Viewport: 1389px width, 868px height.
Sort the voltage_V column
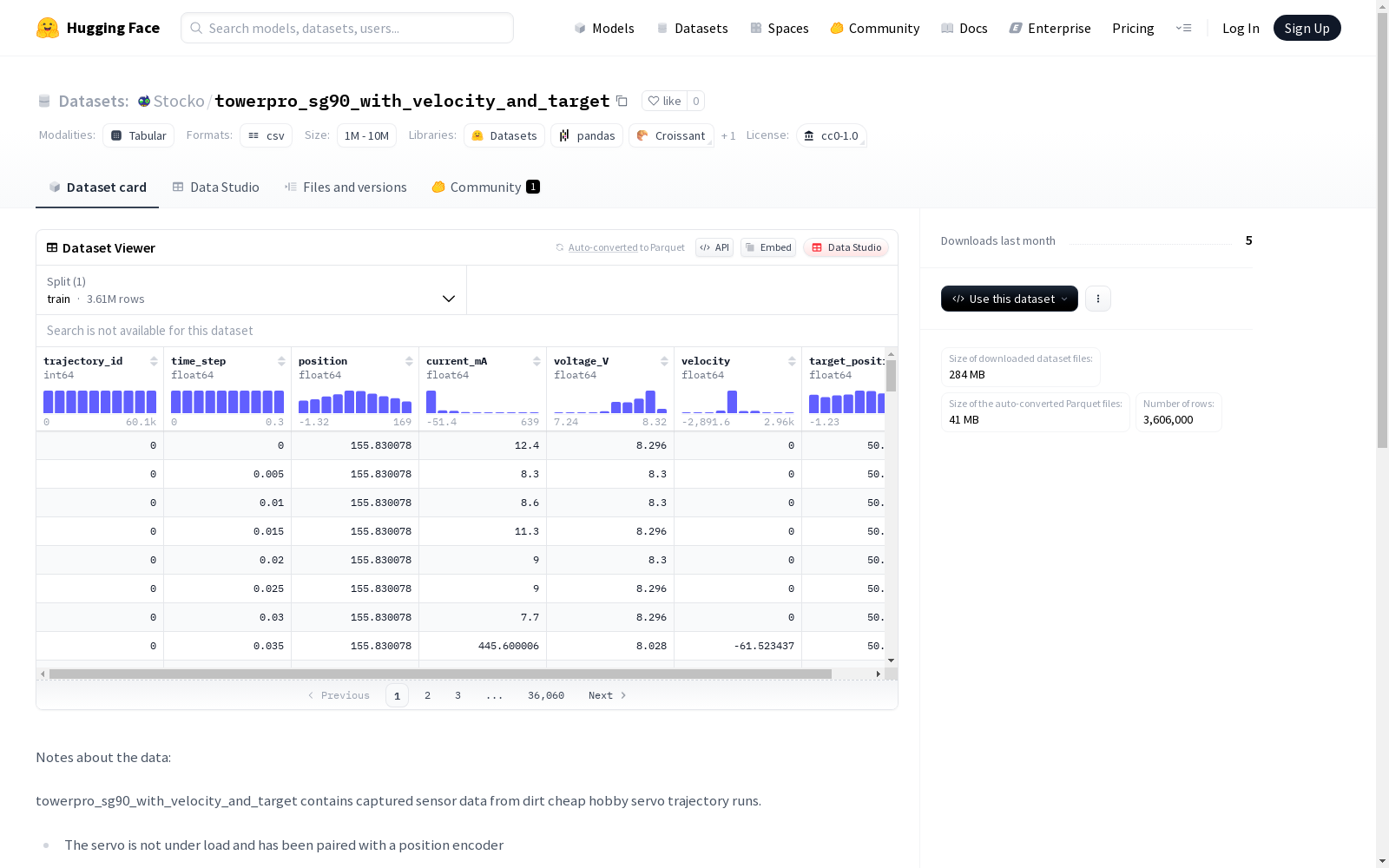(664, 361)
